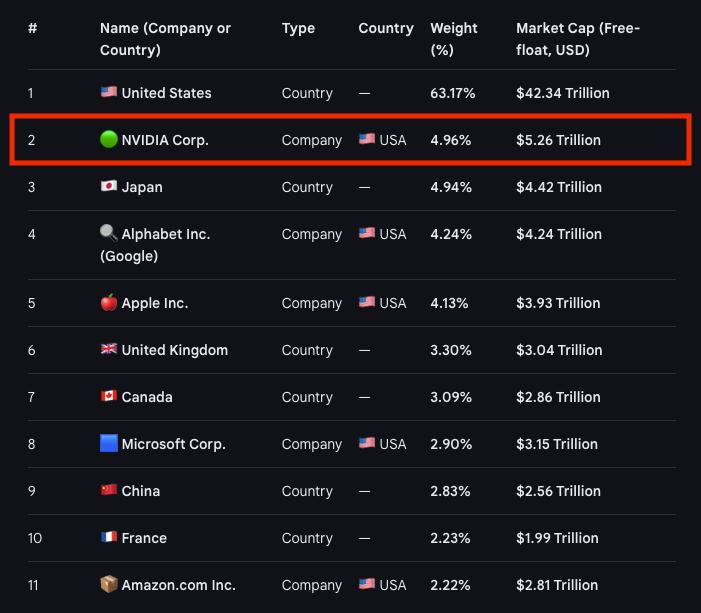The height and width of the screenshot is (613, 701).
Task: Click the USA flag in NVIDIA's Country cell
Action: coord(367,139)
